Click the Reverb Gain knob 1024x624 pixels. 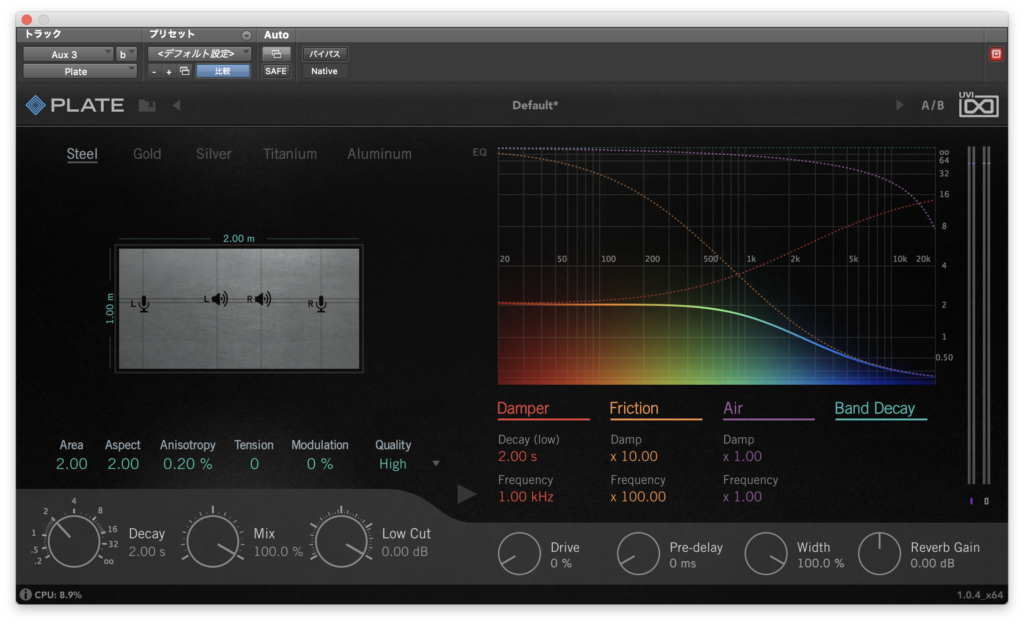[880, 554]
